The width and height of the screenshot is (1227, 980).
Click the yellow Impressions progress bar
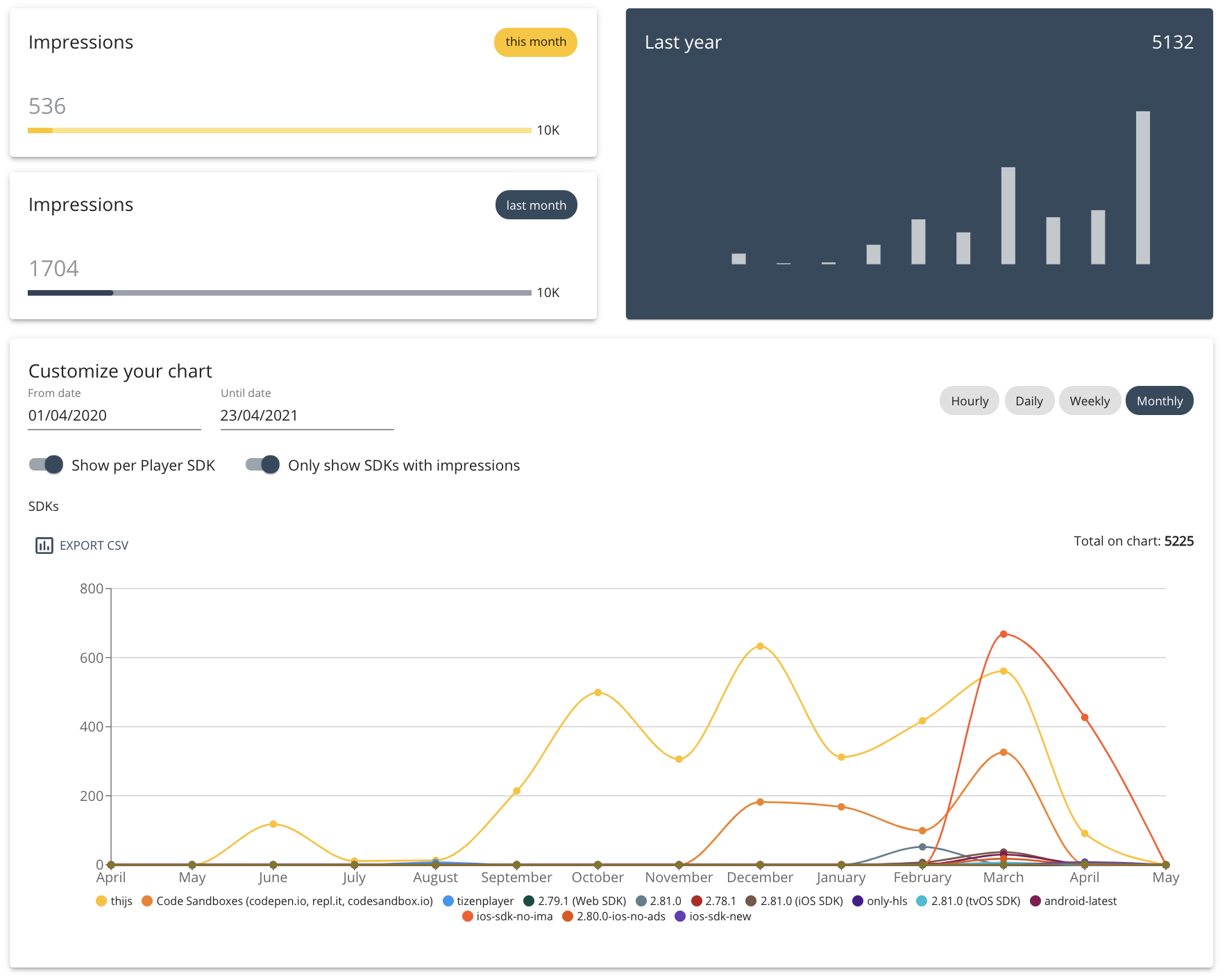click(278, 130)
